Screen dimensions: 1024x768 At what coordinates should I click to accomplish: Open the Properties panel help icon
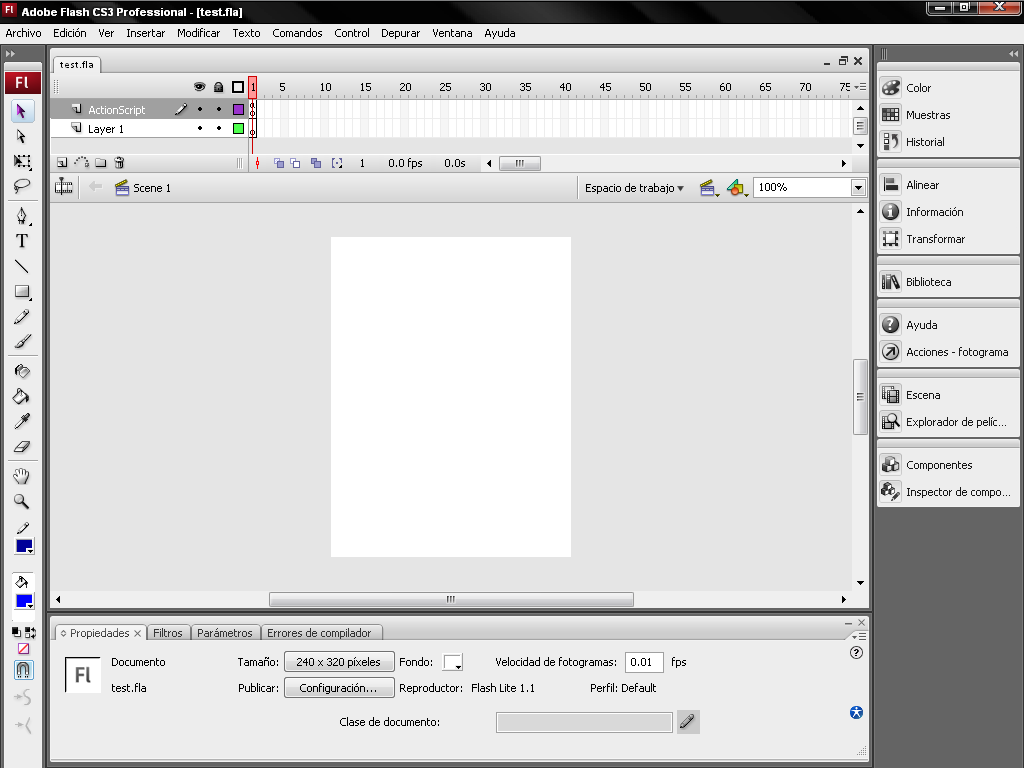point(856,652)
